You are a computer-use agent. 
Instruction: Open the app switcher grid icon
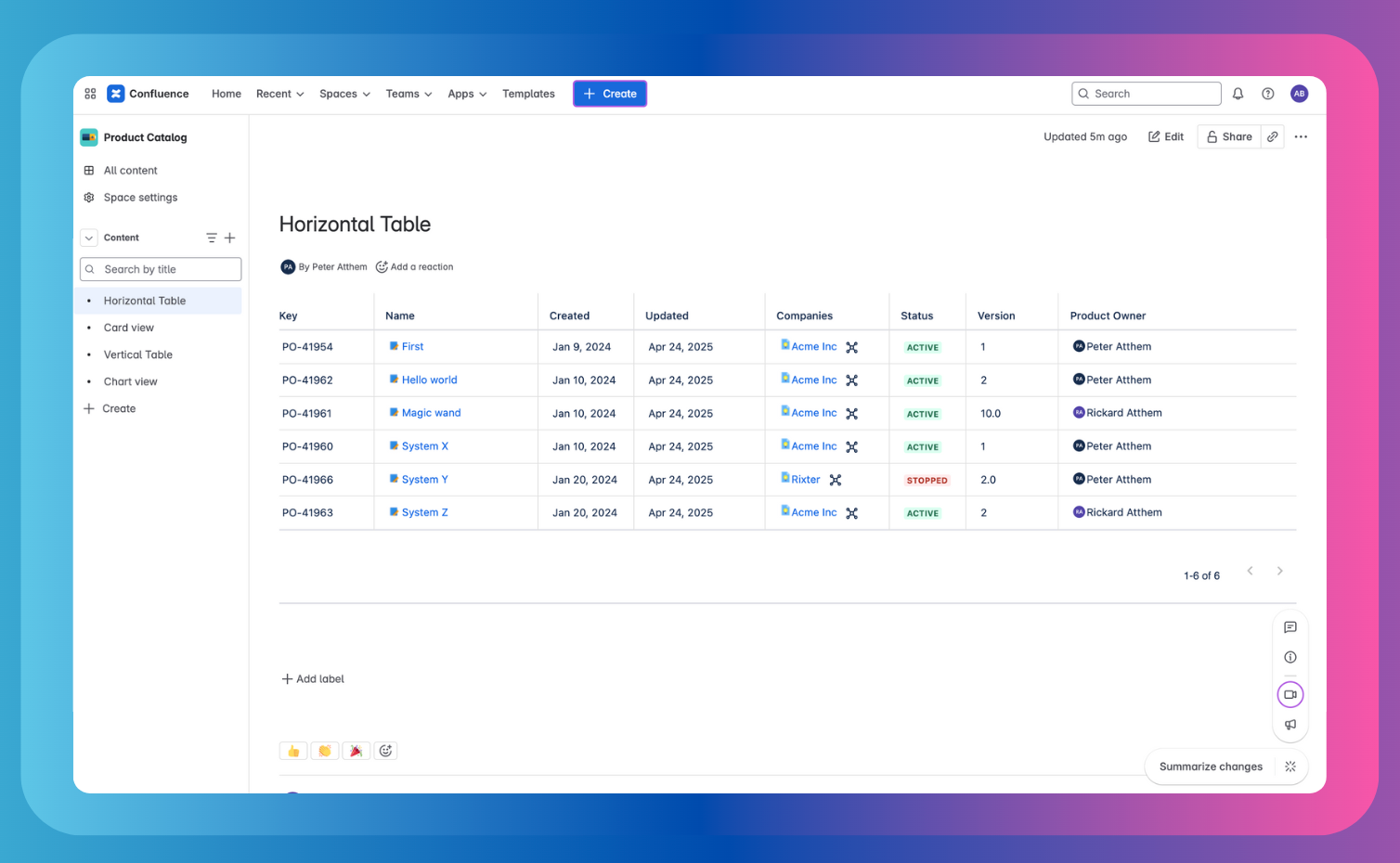(x=90, y=94)
